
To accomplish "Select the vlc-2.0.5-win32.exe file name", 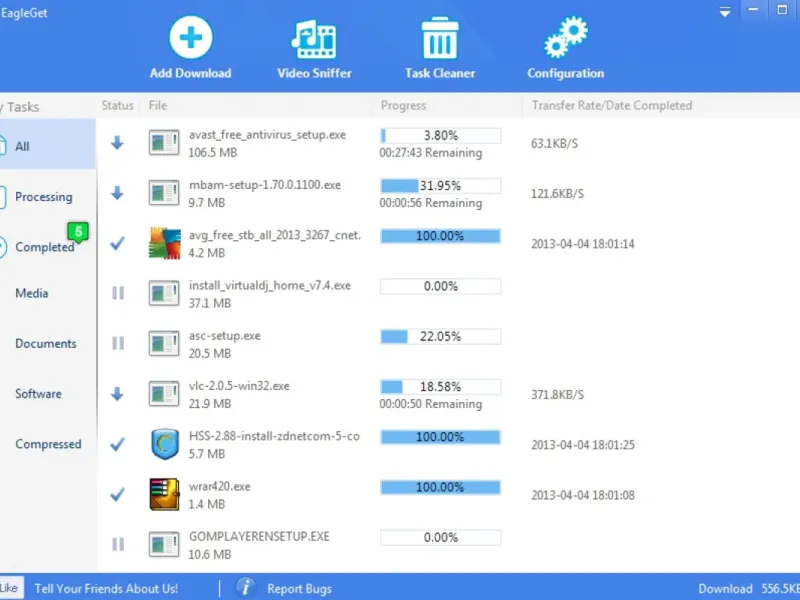I will tap(239, 386).
